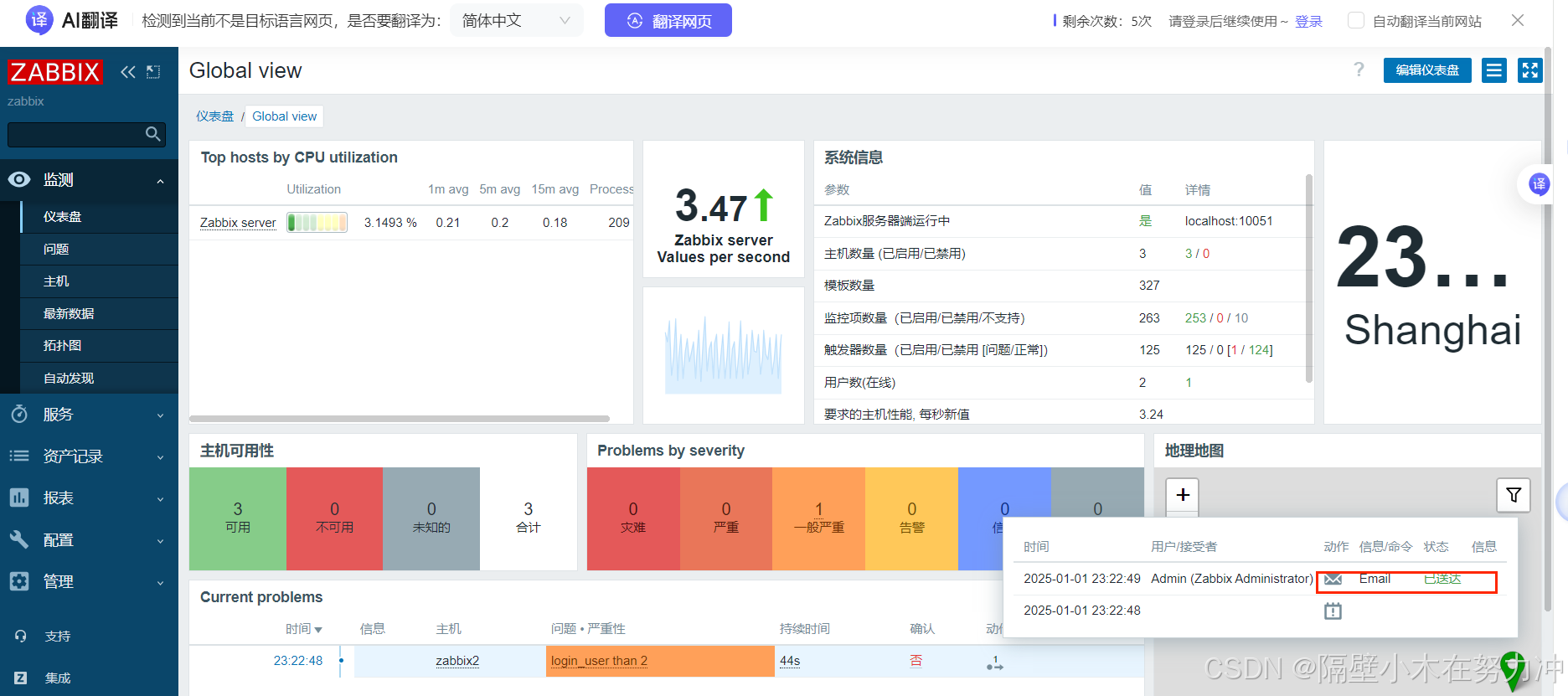Screen dimensions: 1568x696
Task: Click the bar chart icon for 报表
Action: coord(19,498)
